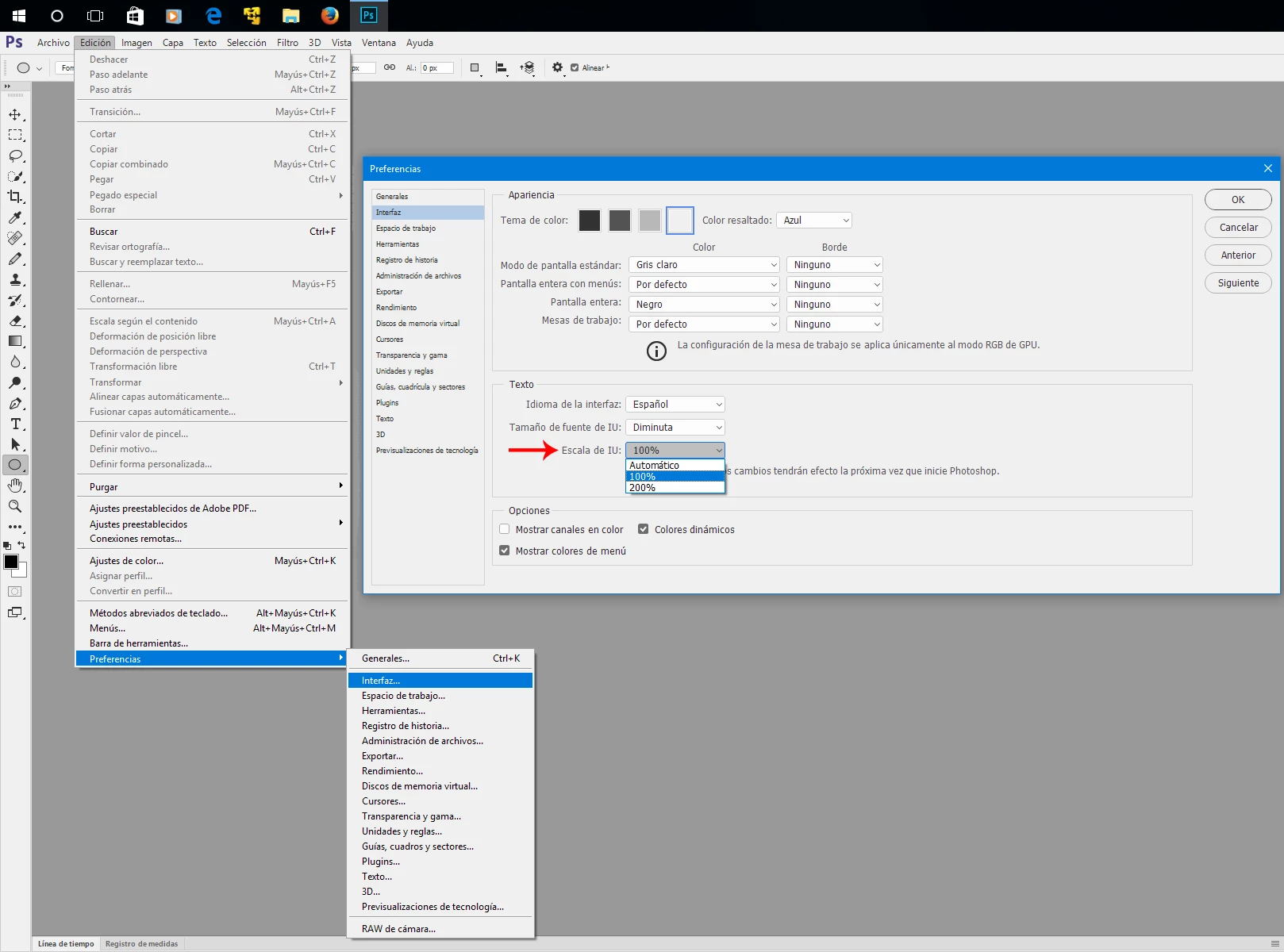This screenshot has height=952, width=1284.
Task: Select Rendimiento in the preferences category list
Action: click(x=428, y=308)
